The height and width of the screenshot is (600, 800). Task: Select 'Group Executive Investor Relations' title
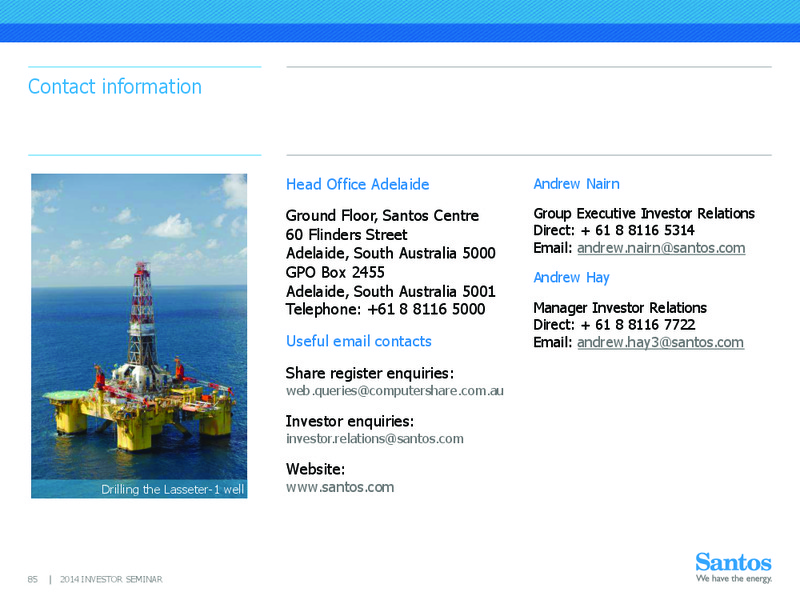[644, 213]
